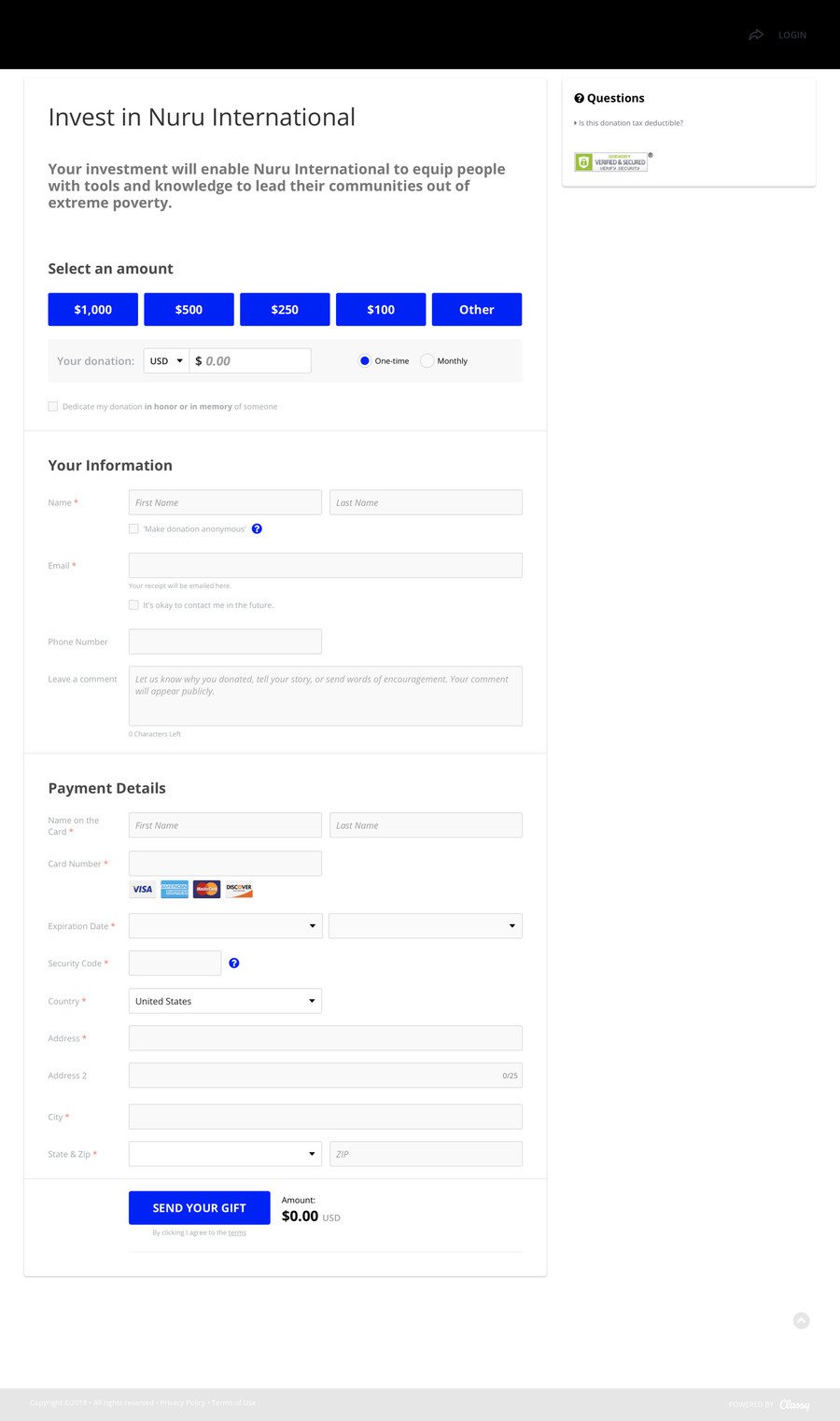The height and width of the screenshot is (1421, 840).
Task: Choose the Other amount button
Action: click(x=477, y=309)
